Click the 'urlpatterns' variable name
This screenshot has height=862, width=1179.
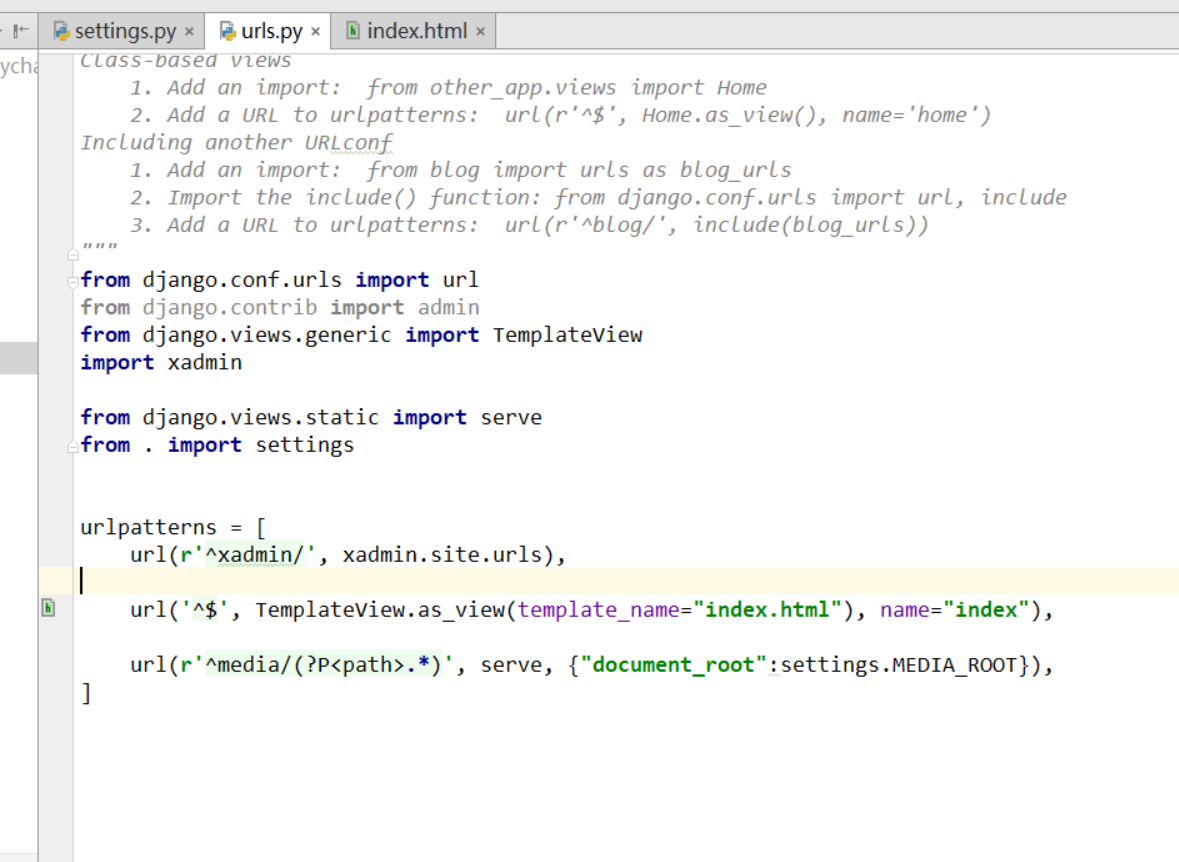click(x=148, y=527)
